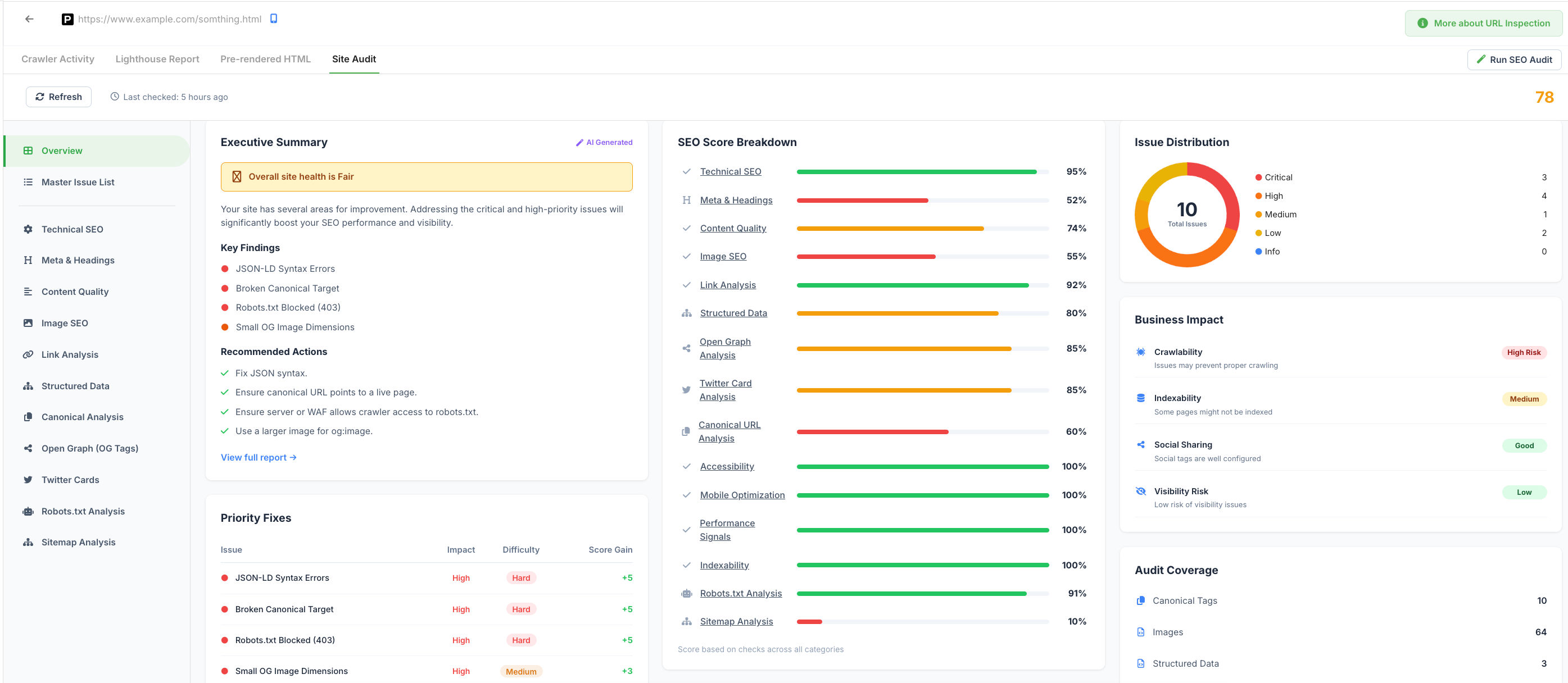The image size is (1568, 683).
Task: Click the site favicon P icon in URL bar
Action: (67, 20)
